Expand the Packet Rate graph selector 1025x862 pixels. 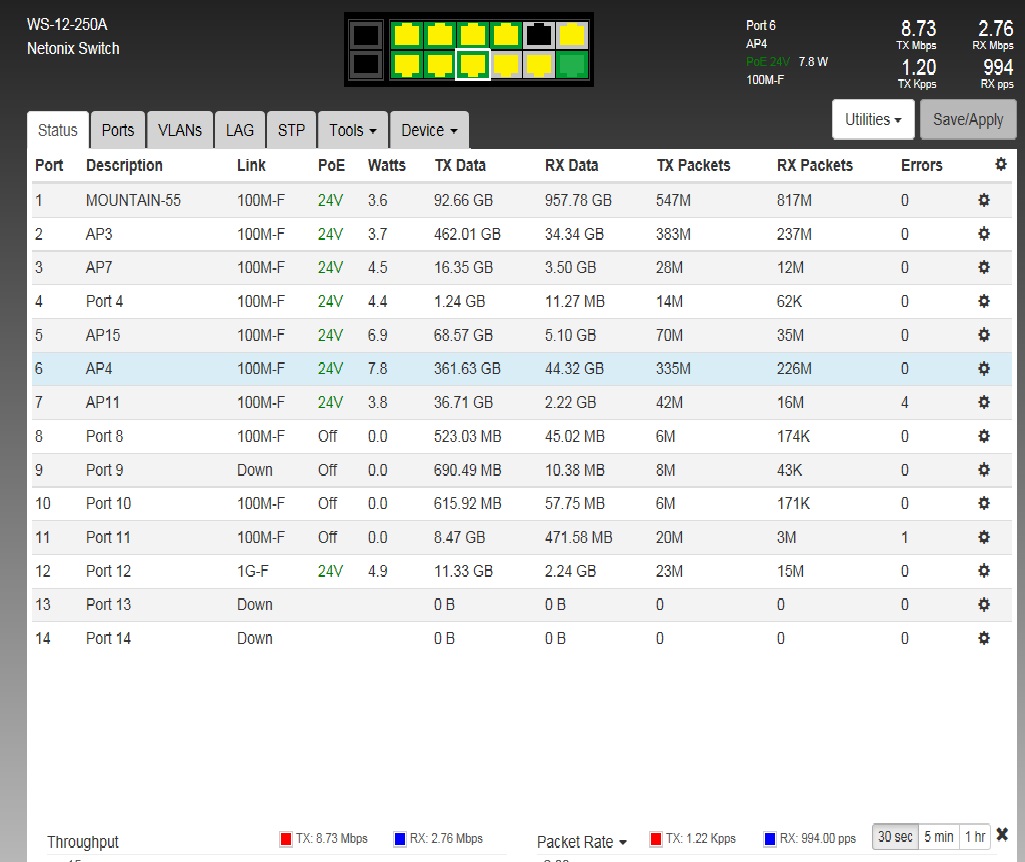580,842
